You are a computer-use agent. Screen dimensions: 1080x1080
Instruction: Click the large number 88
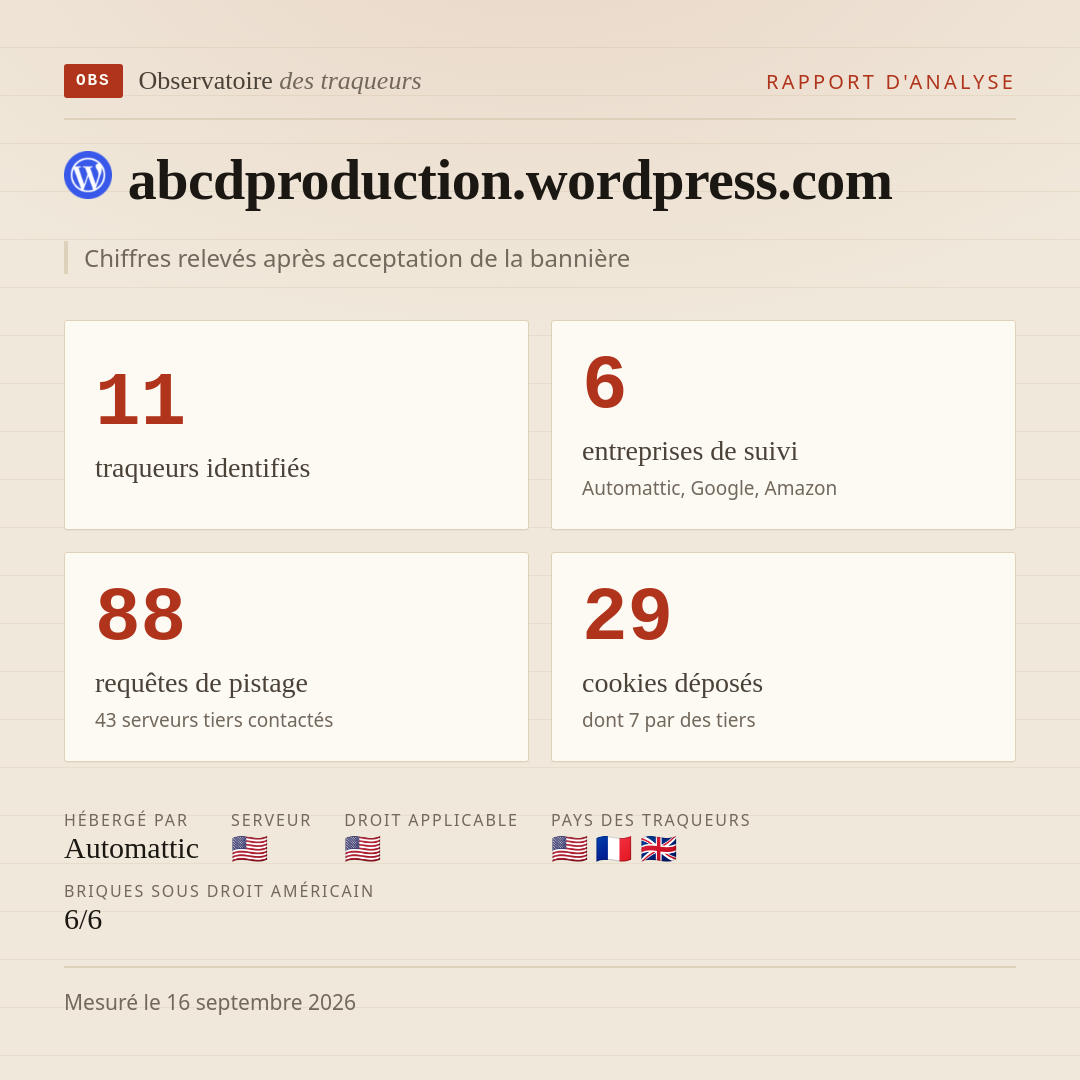tap(141, 614)
